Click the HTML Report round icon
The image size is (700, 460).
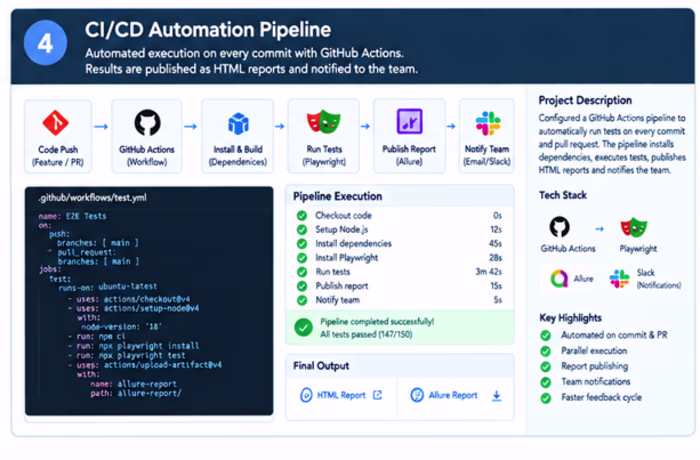[306, 395]
